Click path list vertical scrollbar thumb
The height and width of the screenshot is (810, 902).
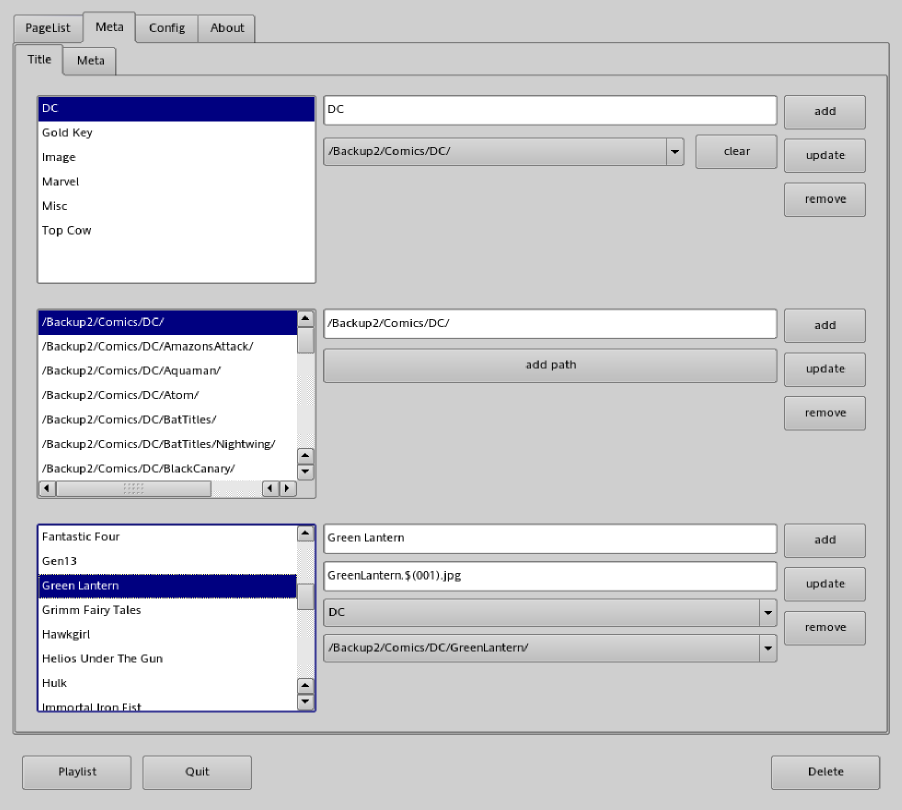coord(305,340)
